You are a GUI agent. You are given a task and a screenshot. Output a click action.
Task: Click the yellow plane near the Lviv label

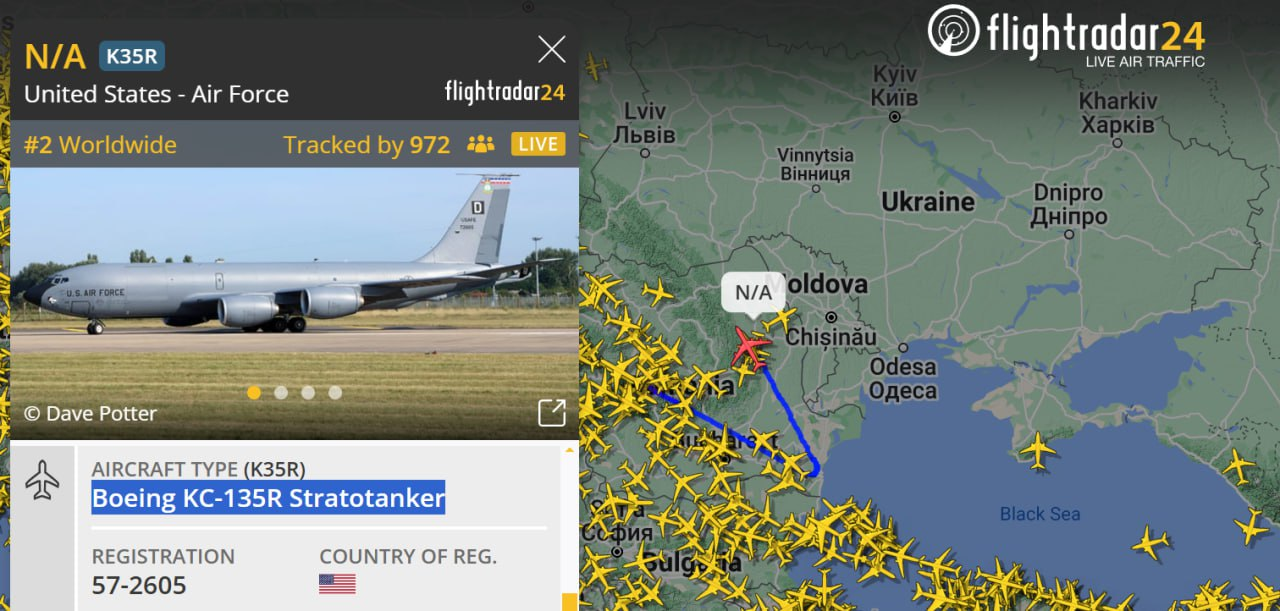[595, 66]
